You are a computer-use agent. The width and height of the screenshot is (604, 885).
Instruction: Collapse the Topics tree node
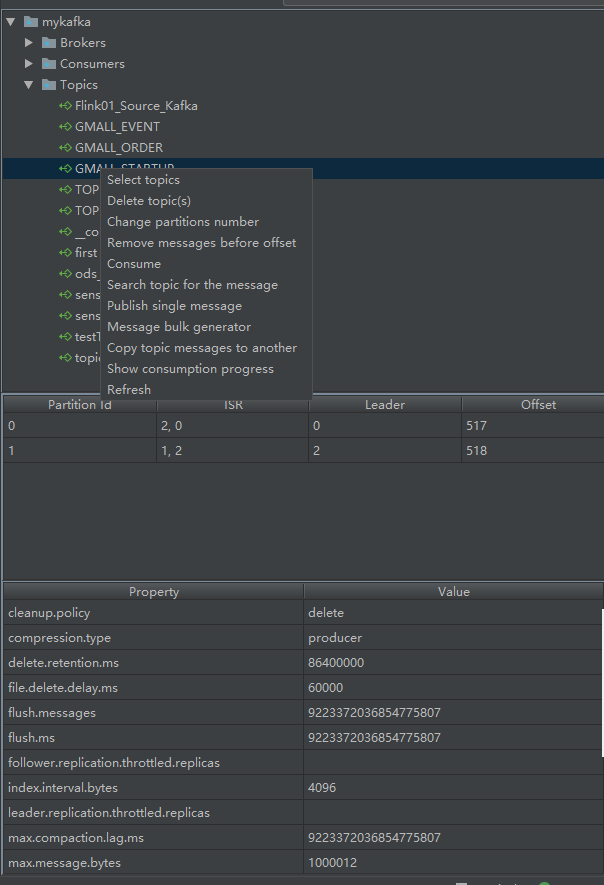(28, 84)
